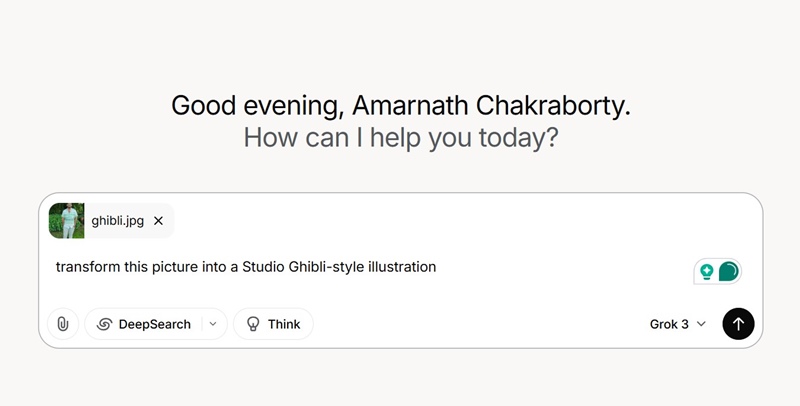Click the green chat bubble extension icon
This screenshot has width=800, height=406.
pyautogui.click(x=729, y=271)
